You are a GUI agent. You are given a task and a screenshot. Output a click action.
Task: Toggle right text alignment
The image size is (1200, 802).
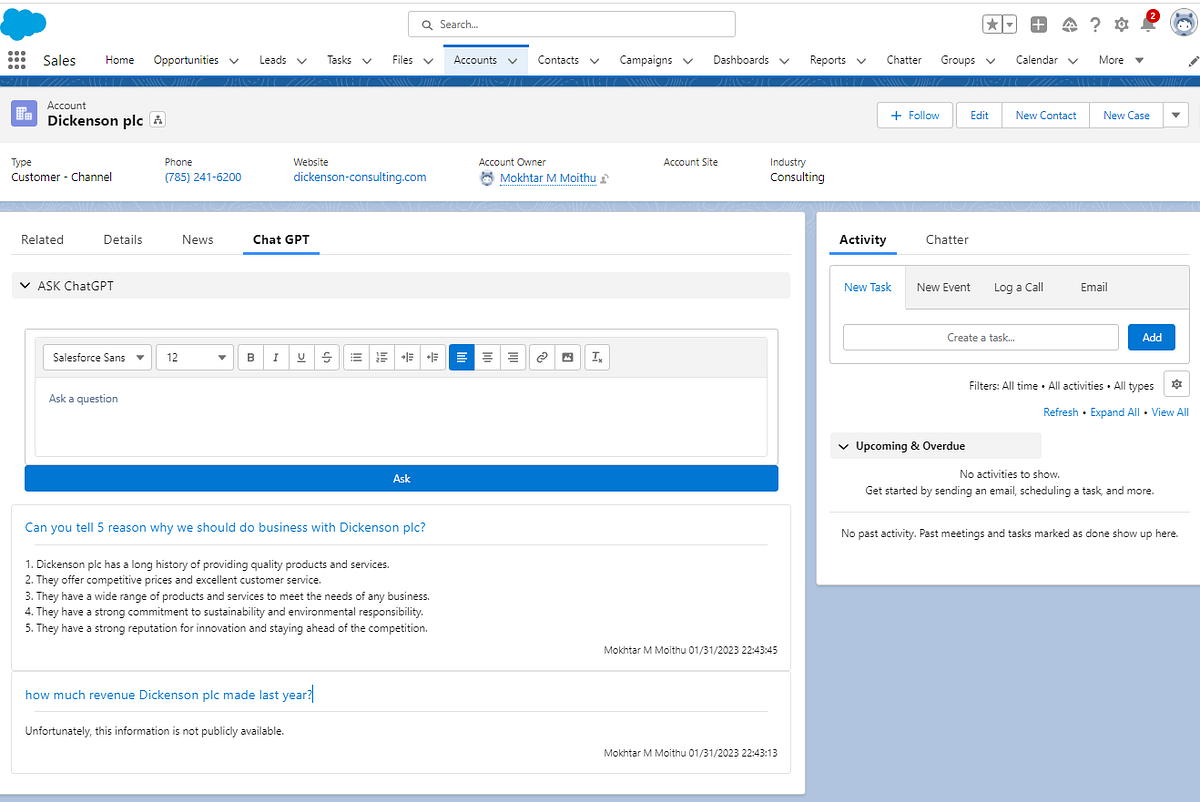pyautogui.click(x=512, y=357)
